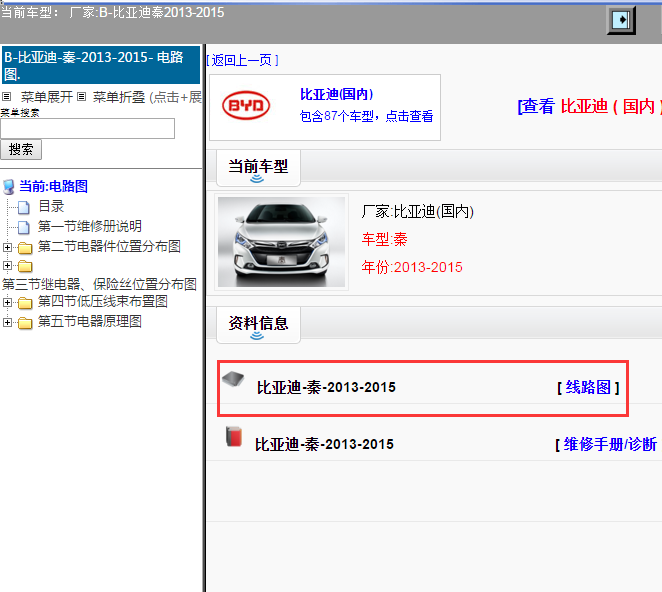This screenshot has width=662, height=592.
Task: Click the document icon next to 目录
Action: tap(24, 207)
